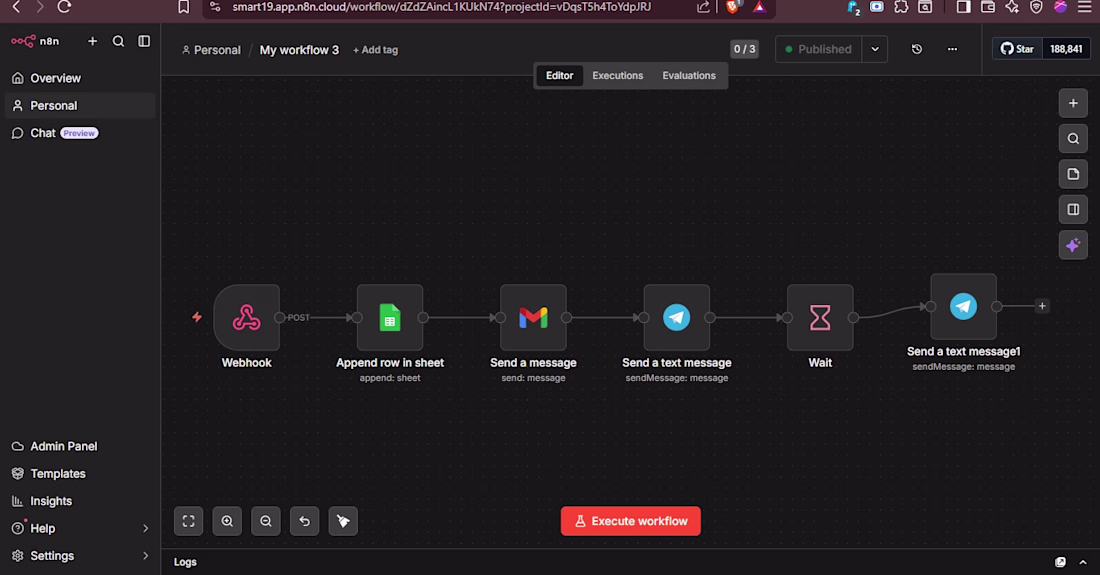Click the browser reload button

(x=64, y=7)
